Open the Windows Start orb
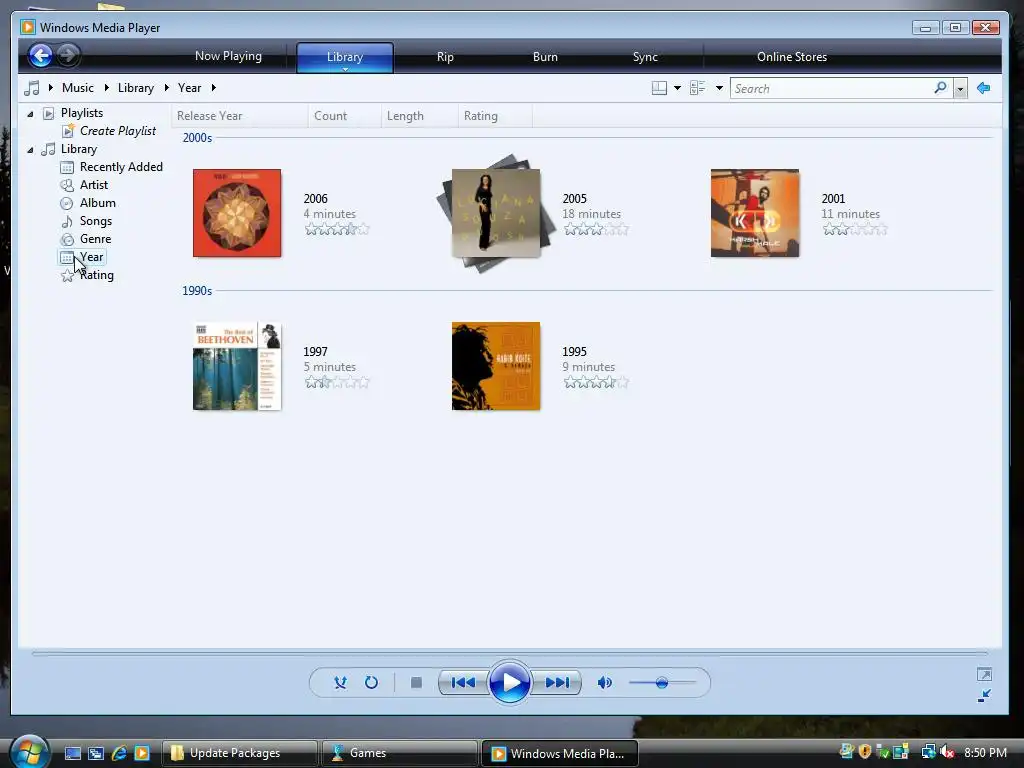 point(29,752)
